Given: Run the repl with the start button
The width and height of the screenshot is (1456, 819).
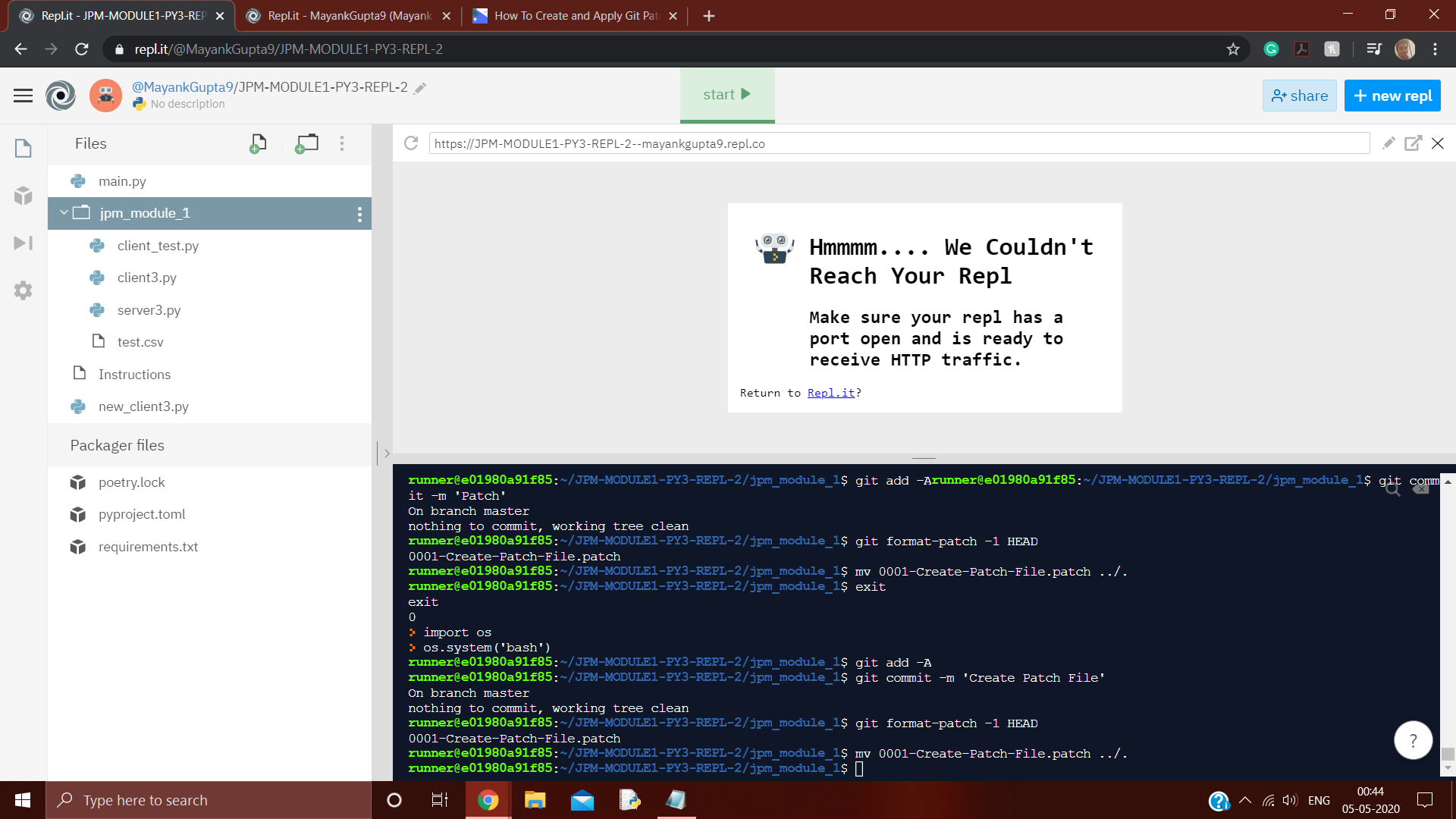Looking at the screenshot, I should tap(726, 95).
